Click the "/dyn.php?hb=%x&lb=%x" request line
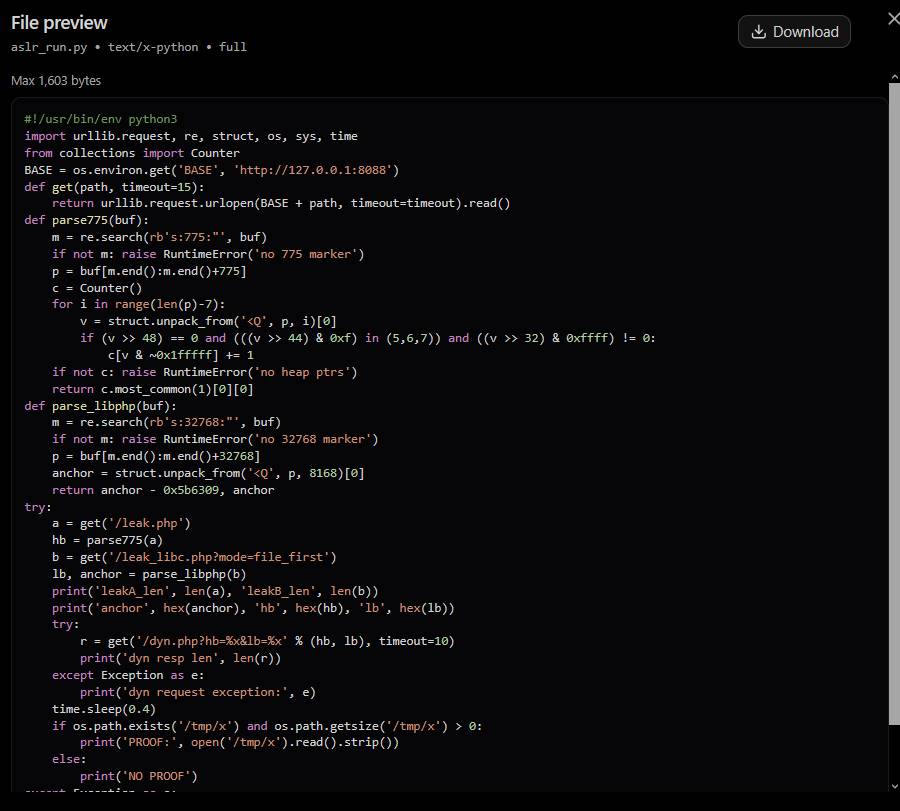 click(x=267, y=641)
